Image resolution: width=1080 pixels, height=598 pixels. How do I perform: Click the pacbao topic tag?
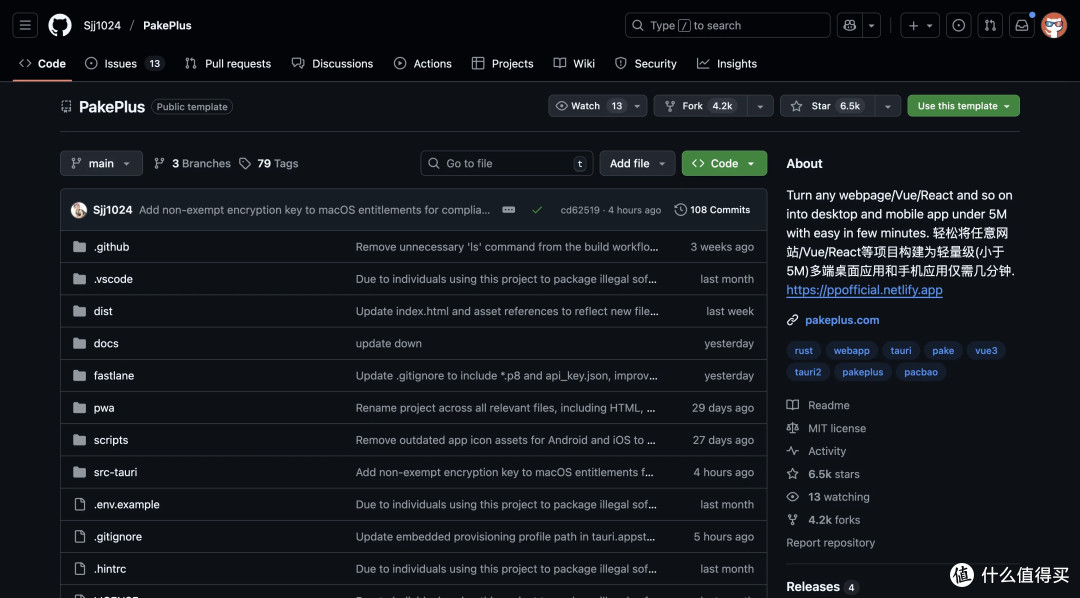921,372
